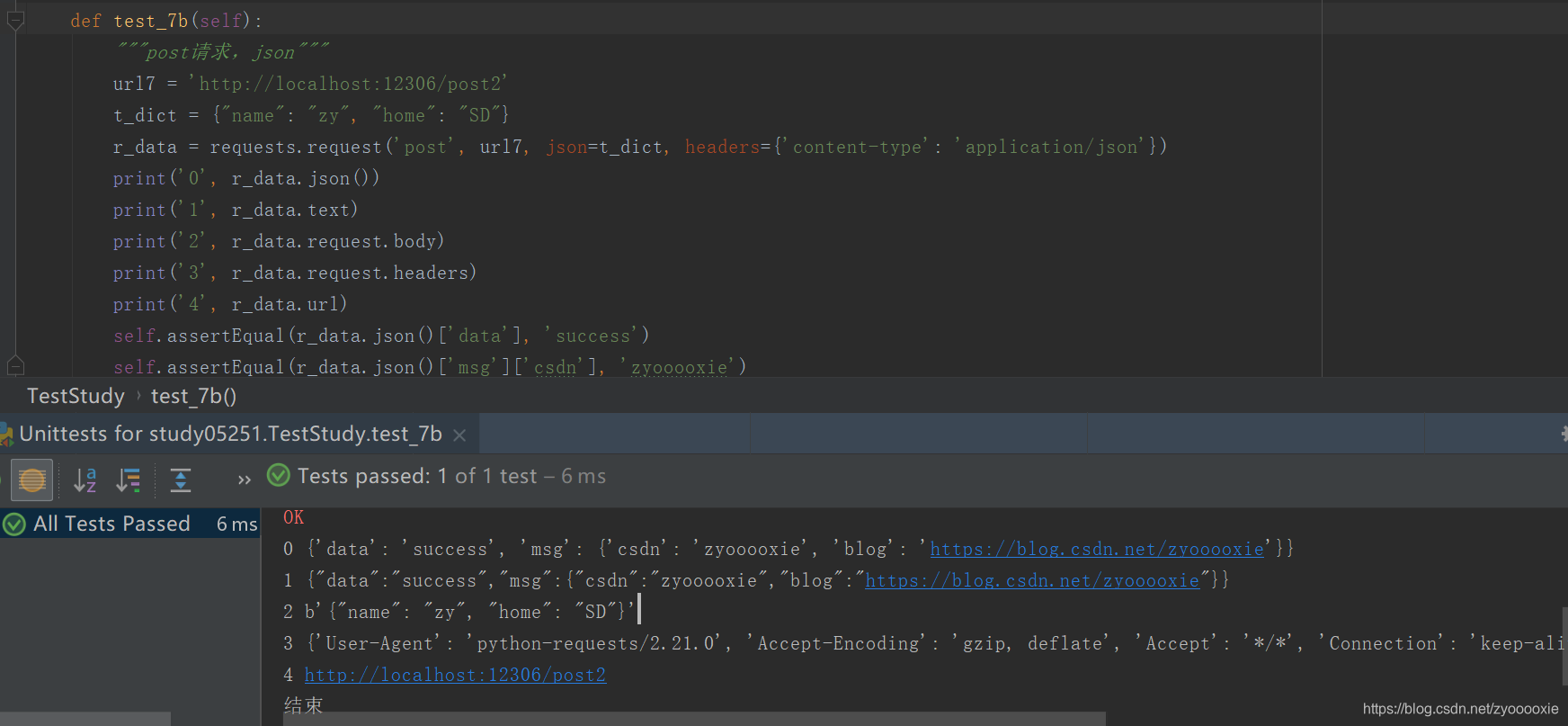Open localhost:12306/post2 link in output
The height and width of the screenshot is (726, 1568).
(x=455, y=675)
